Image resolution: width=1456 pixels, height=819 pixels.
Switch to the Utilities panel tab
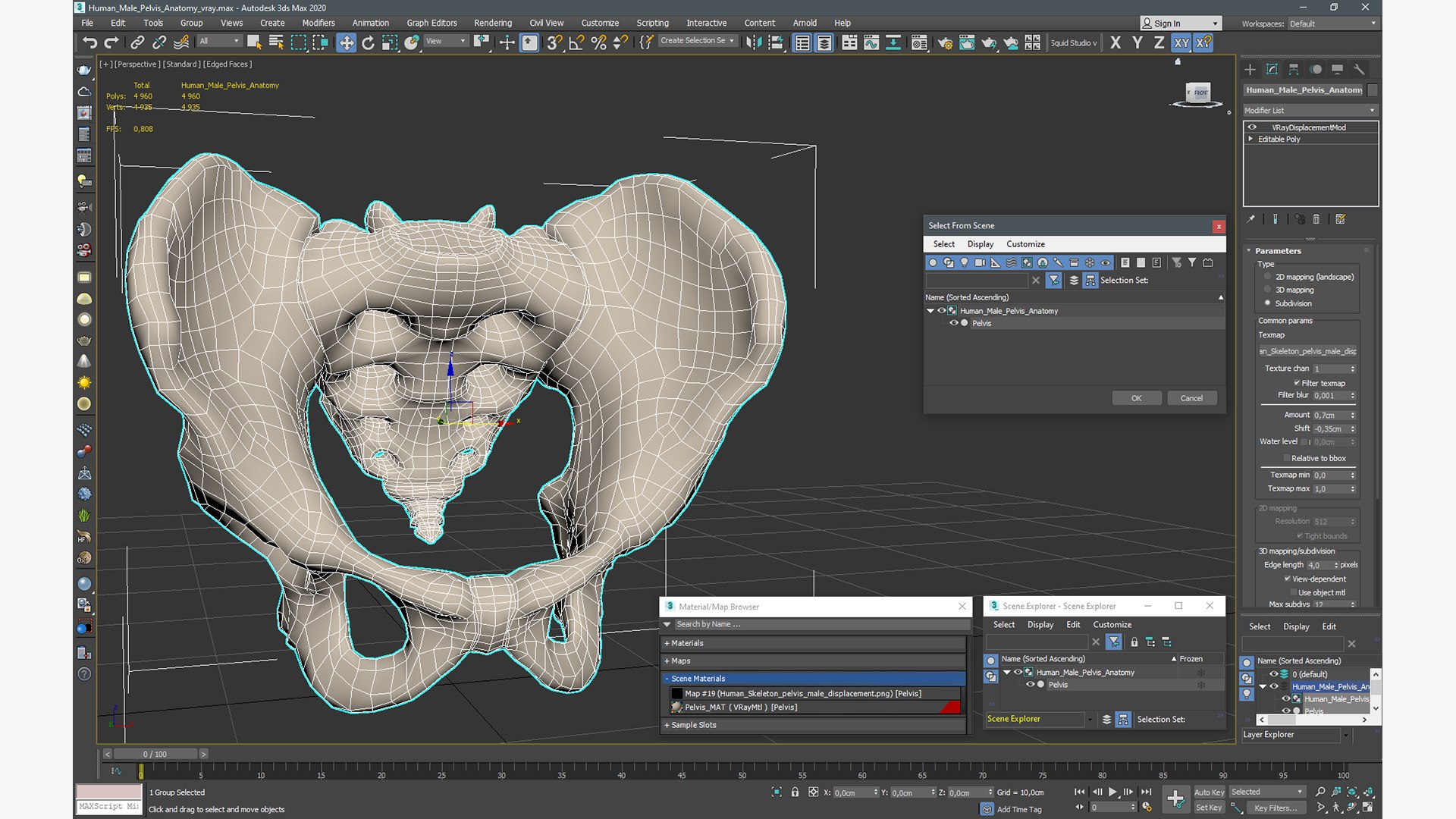[x=1359, y=69]
